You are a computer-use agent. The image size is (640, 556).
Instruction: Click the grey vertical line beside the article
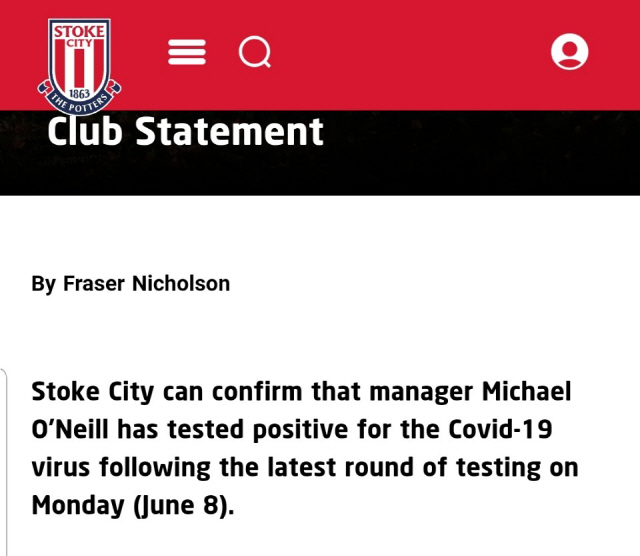click(4, 461)
